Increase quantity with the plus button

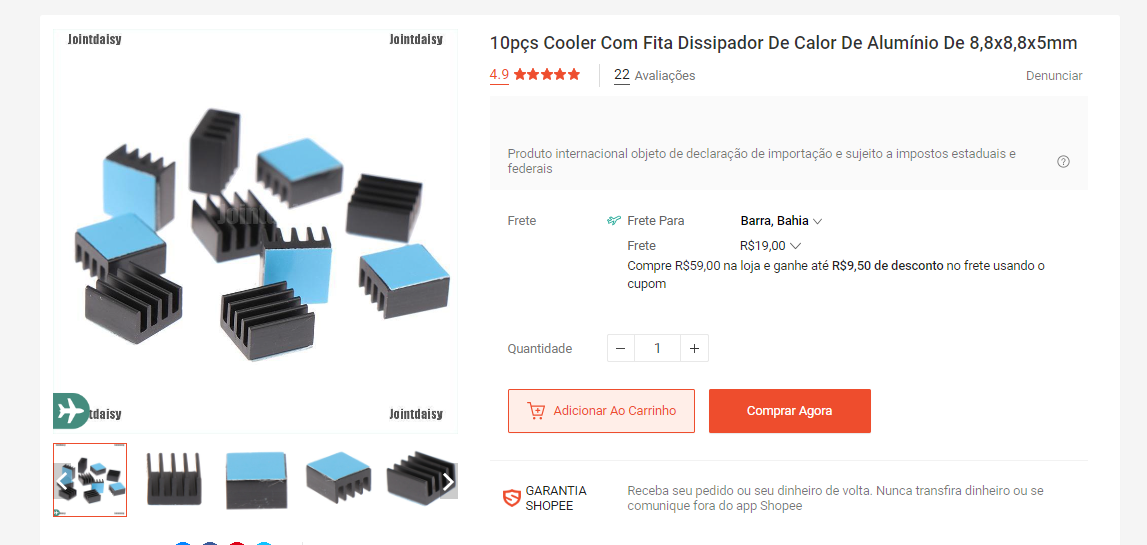[694, 348]
